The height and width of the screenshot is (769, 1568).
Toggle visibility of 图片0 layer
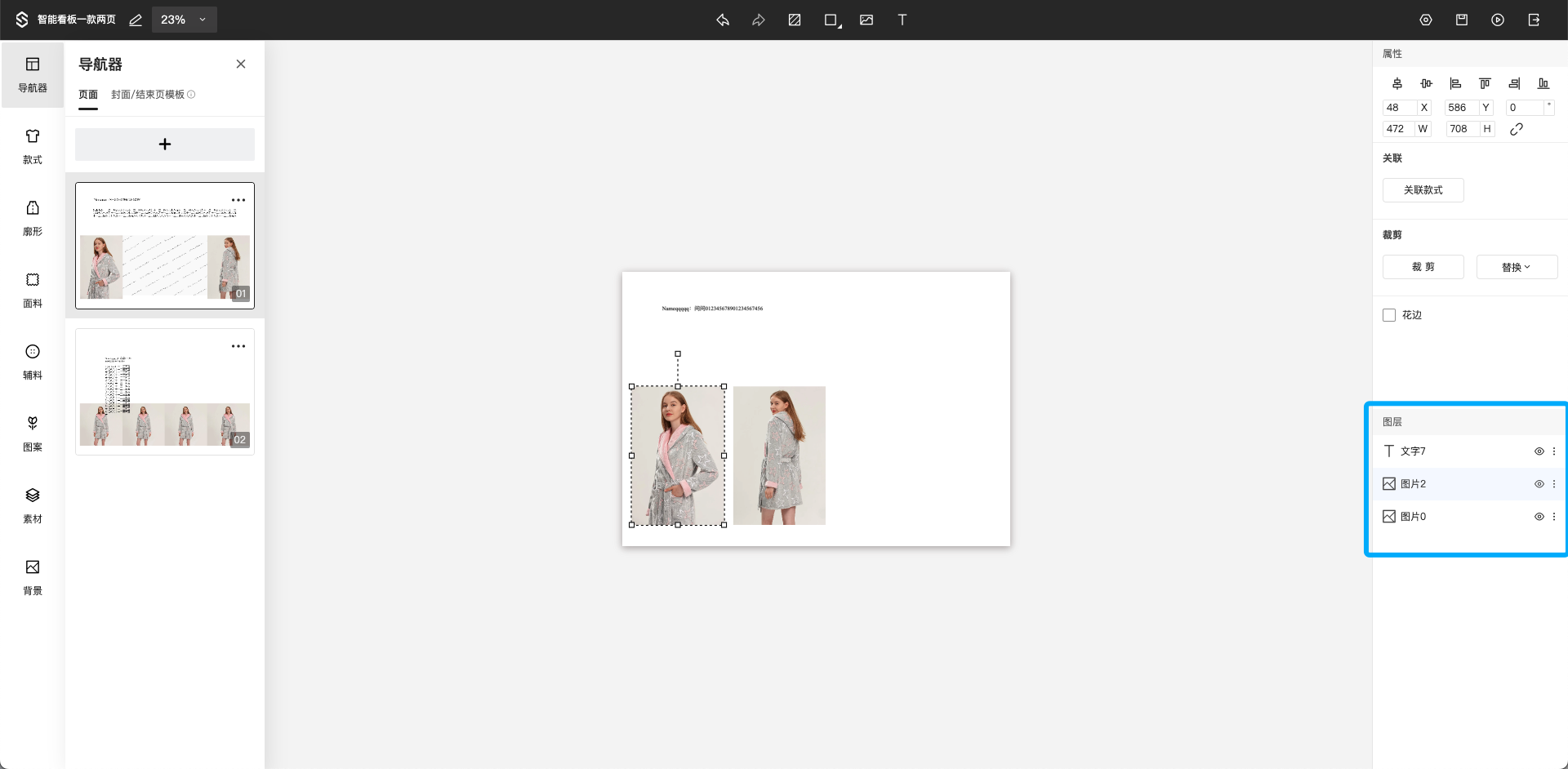pos(1539,517)
